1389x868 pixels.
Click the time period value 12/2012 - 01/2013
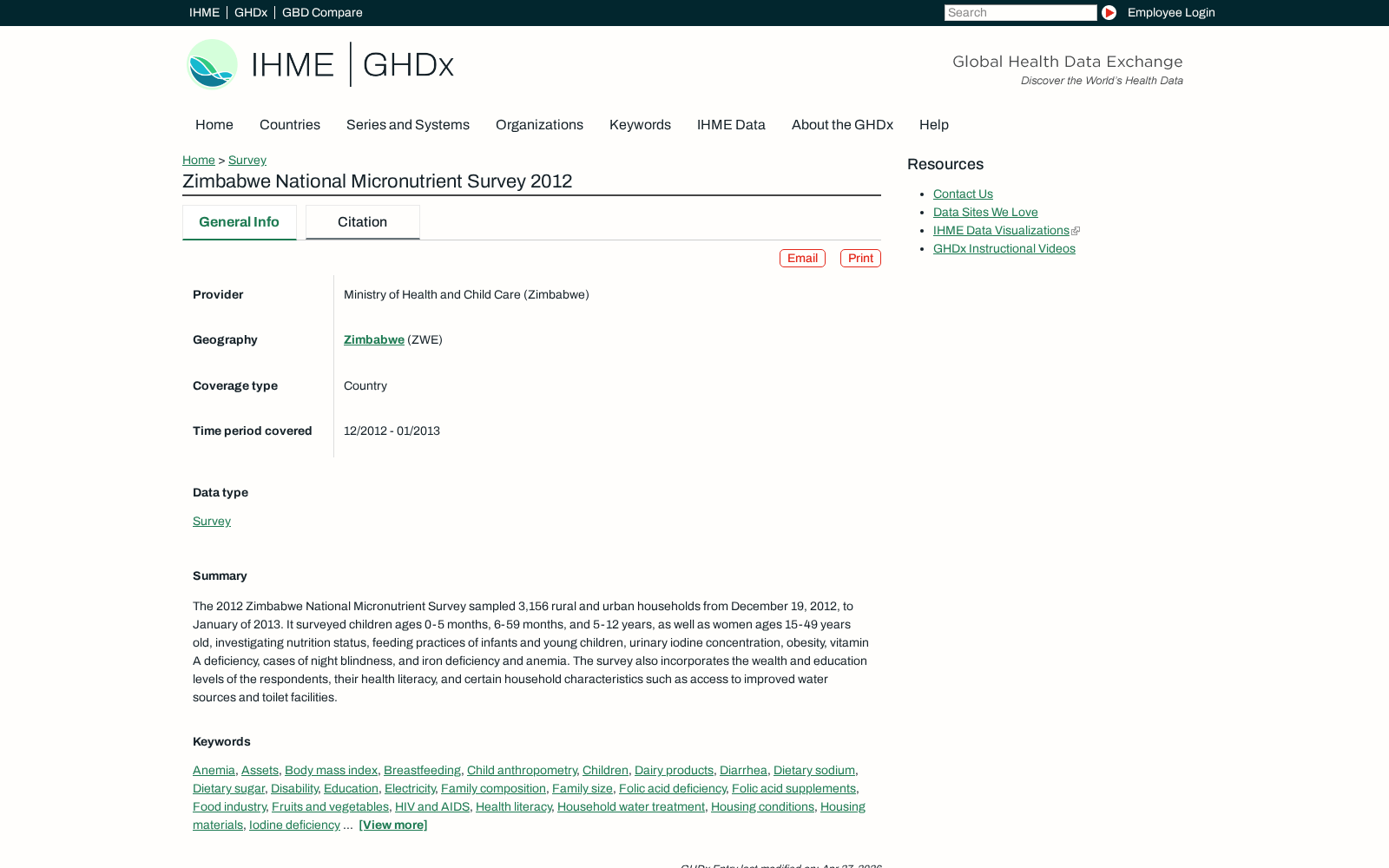pyautogui.click(x=392, y=431)
